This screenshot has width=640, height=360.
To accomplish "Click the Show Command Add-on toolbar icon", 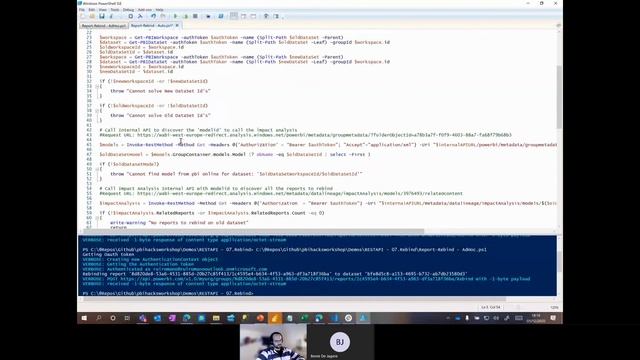I will tap(276, 16).
